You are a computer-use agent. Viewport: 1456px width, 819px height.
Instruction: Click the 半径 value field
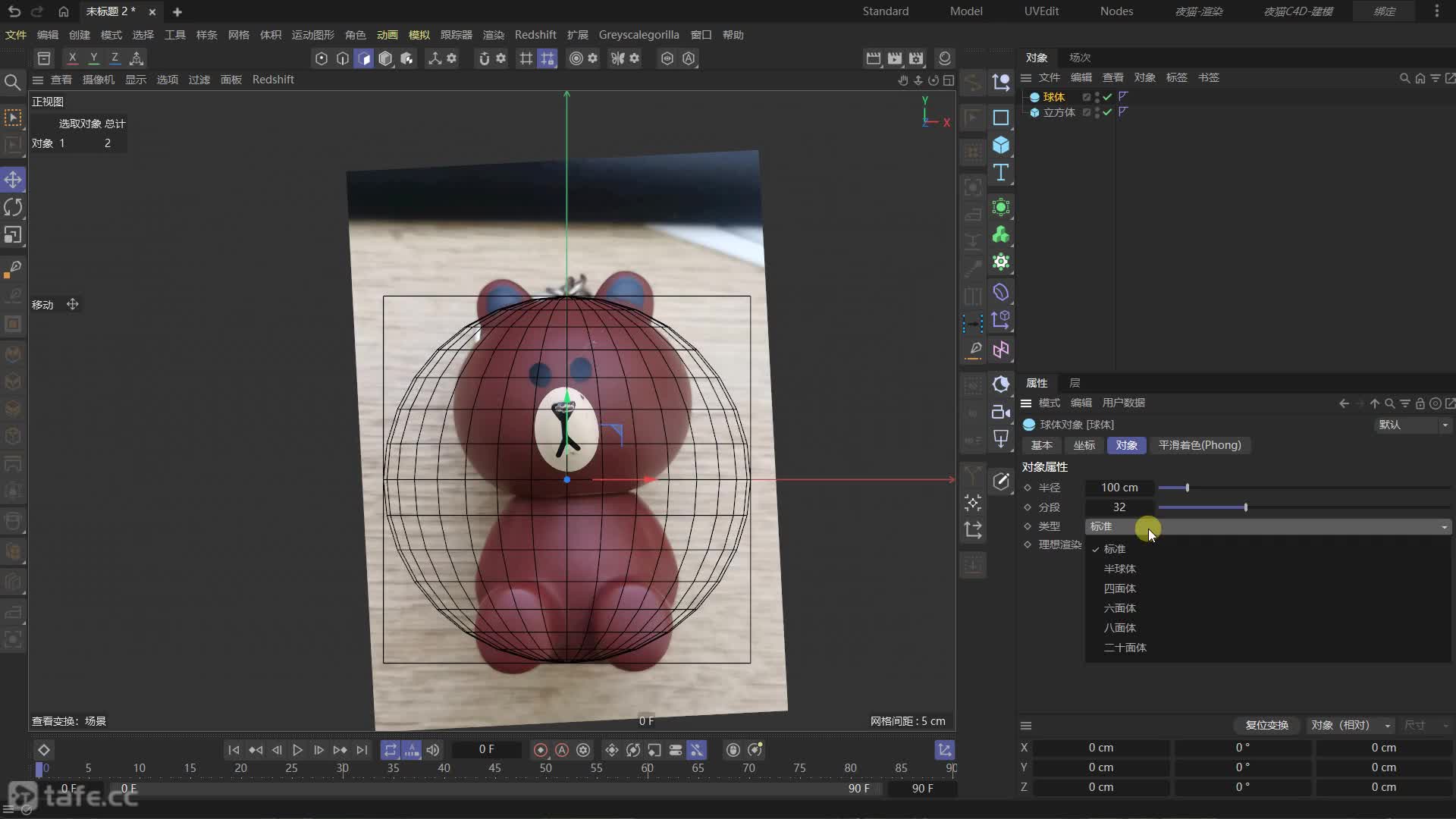tap(1119, 488)
